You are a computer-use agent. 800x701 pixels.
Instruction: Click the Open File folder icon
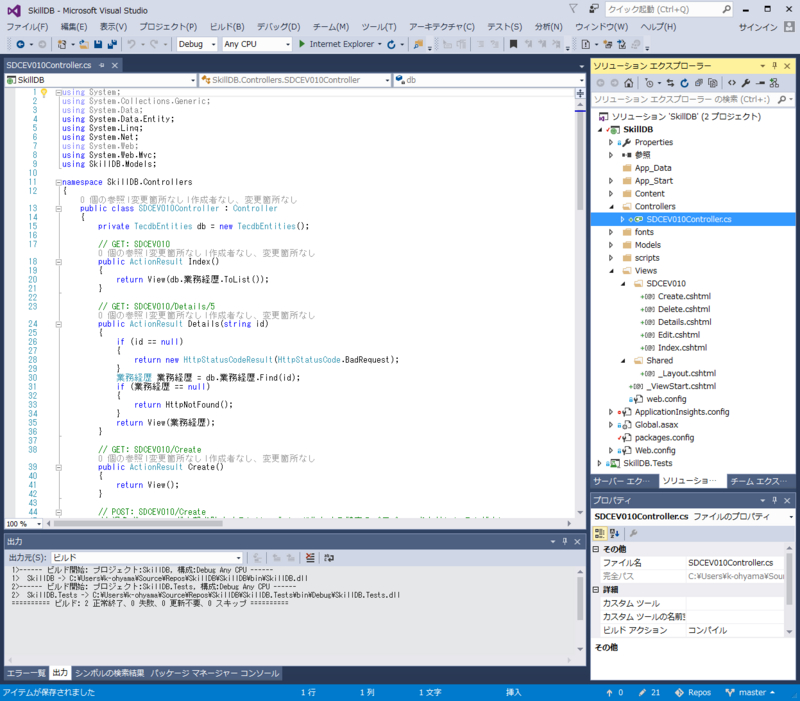(x=84, y=44)
